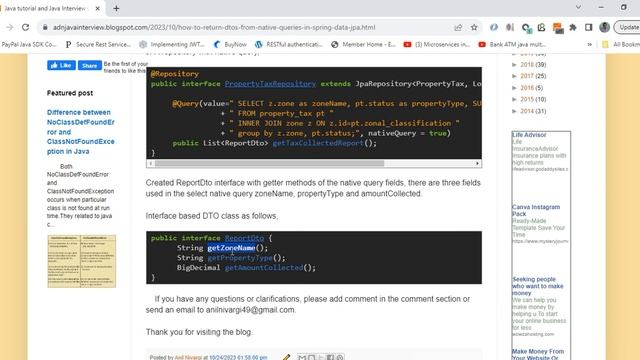Open the Extensions puzzle piece menu
The image size is (640, 360).
573,27
